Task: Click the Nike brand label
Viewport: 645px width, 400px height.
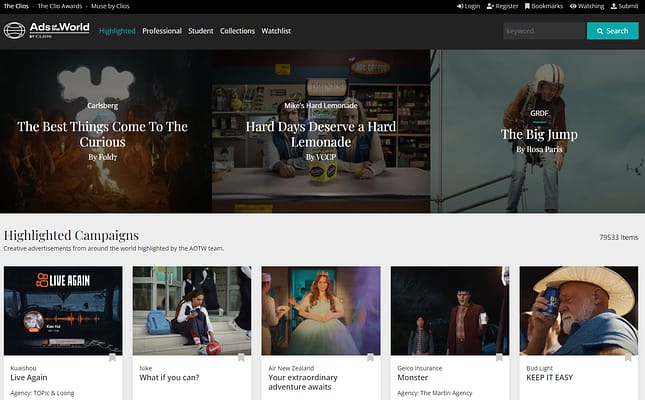Action: pyautogui.click(x=146, y=368)
